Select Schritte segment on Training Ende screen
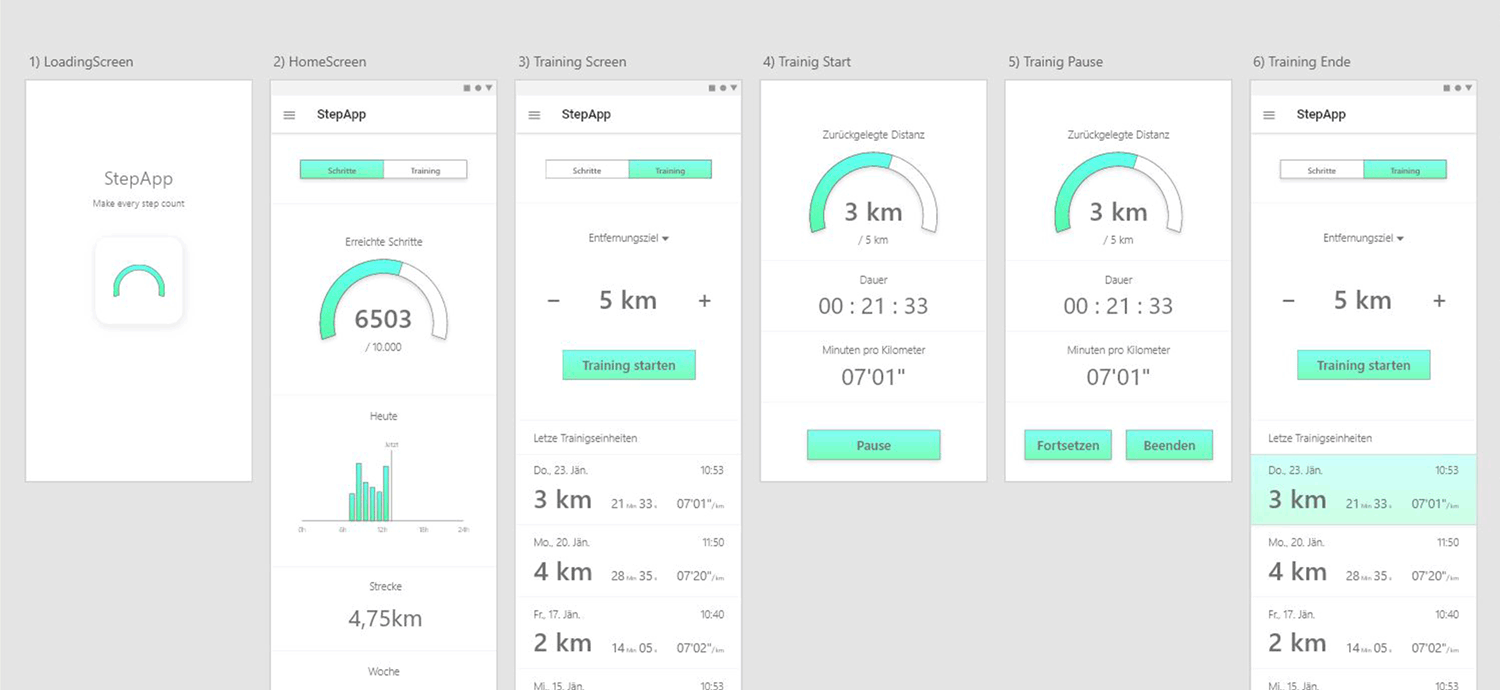Image resolution: width=1500 pixels, height=690 pixels. (1322, 171)
